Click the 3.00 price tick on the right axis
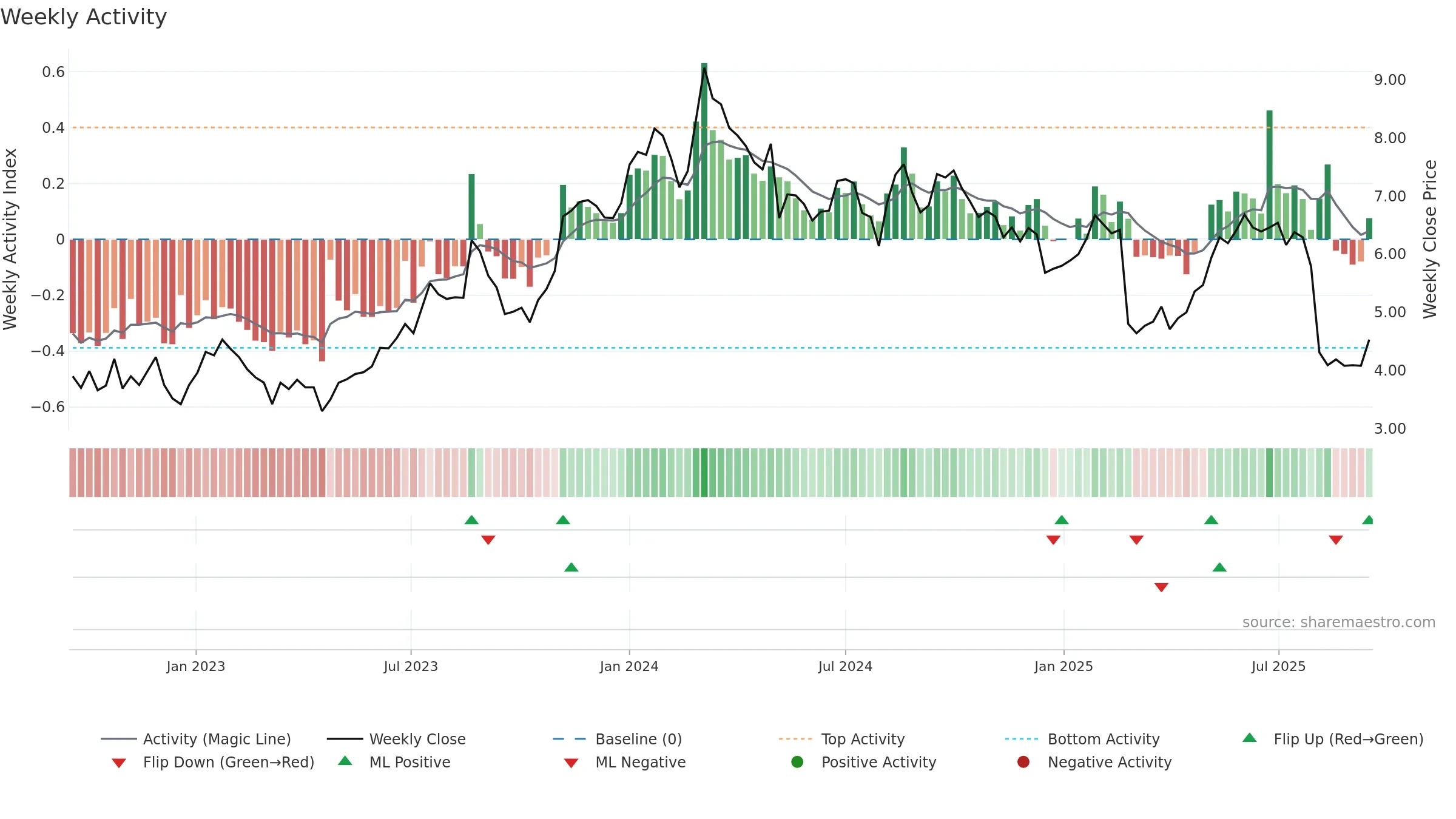The height and width of the screenshot is (819, 1456). coord(1390,429)
